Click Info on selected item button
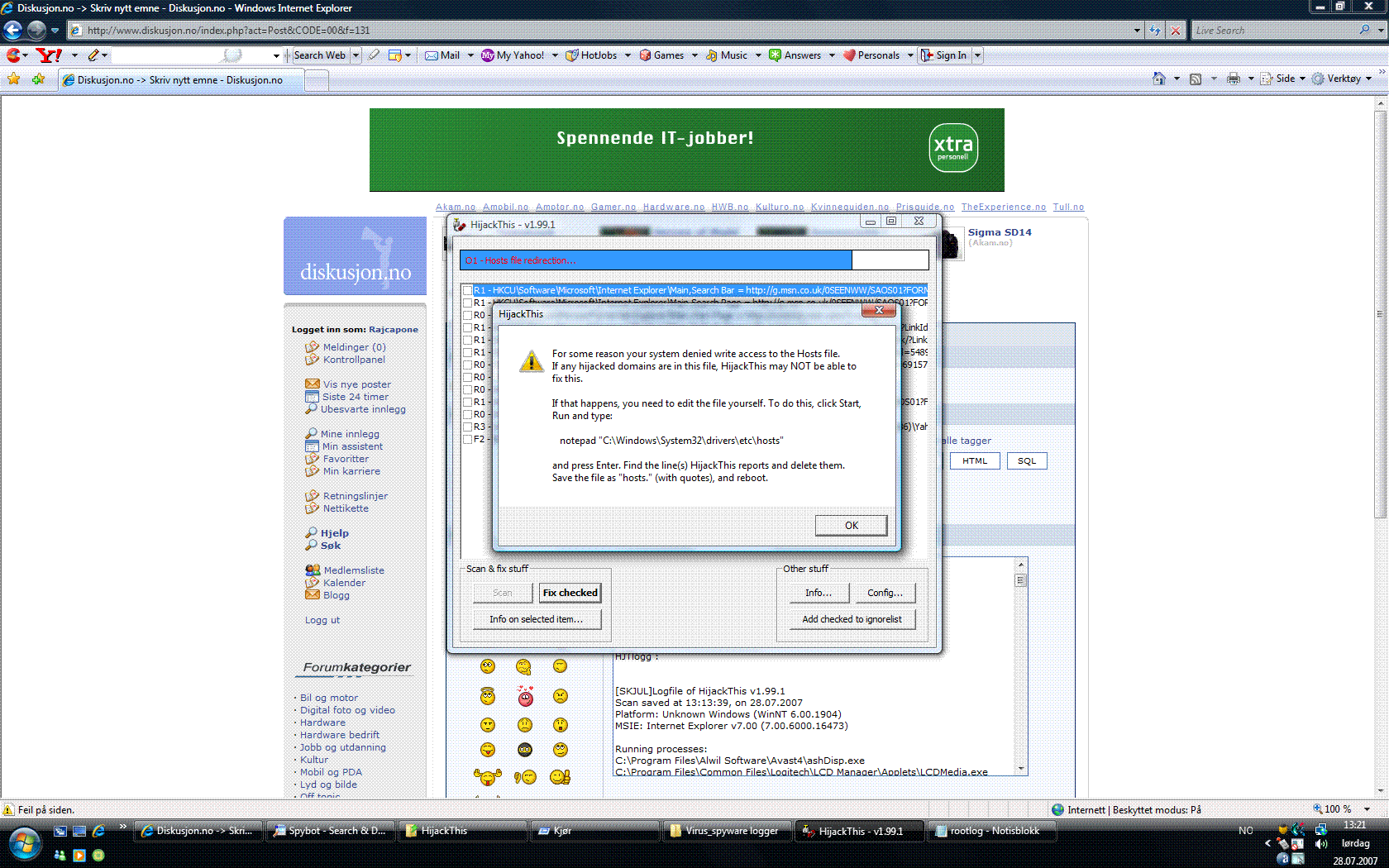Screen dimensions: 1389x868 [536, 619]
